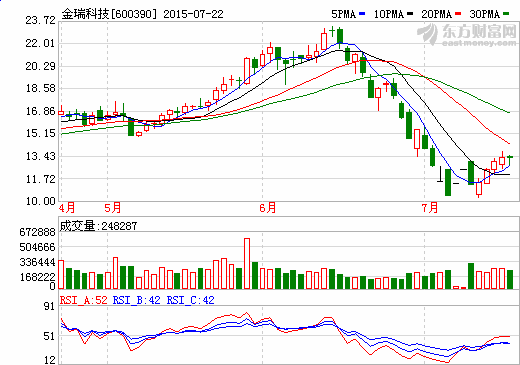The height and width of the screenshot is (365, 520).
Task: Click the date 2015-07-22 in header
Action: point(193,14)
